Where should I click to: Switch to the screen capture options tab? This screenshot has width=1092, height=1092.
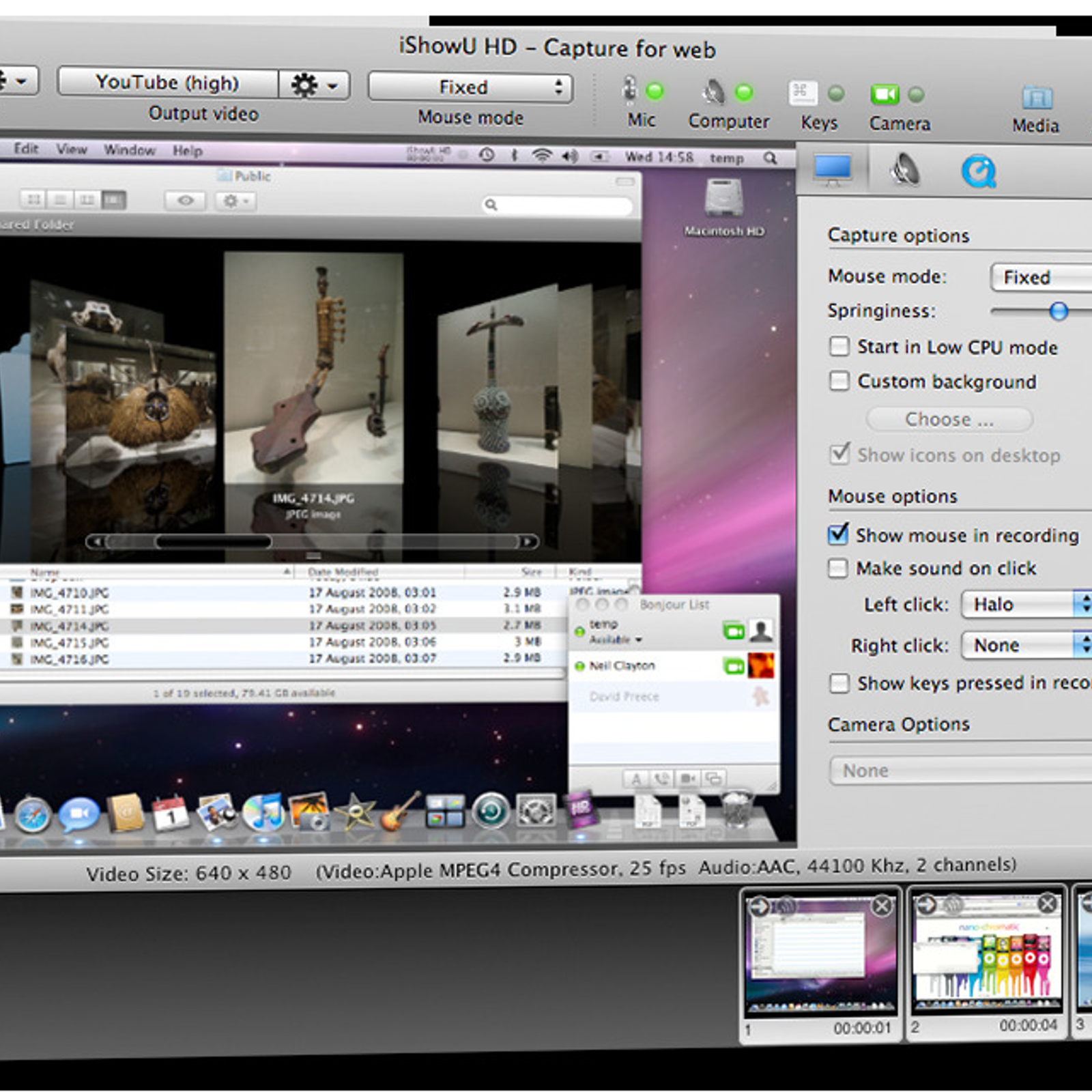[x=833, y=170]
